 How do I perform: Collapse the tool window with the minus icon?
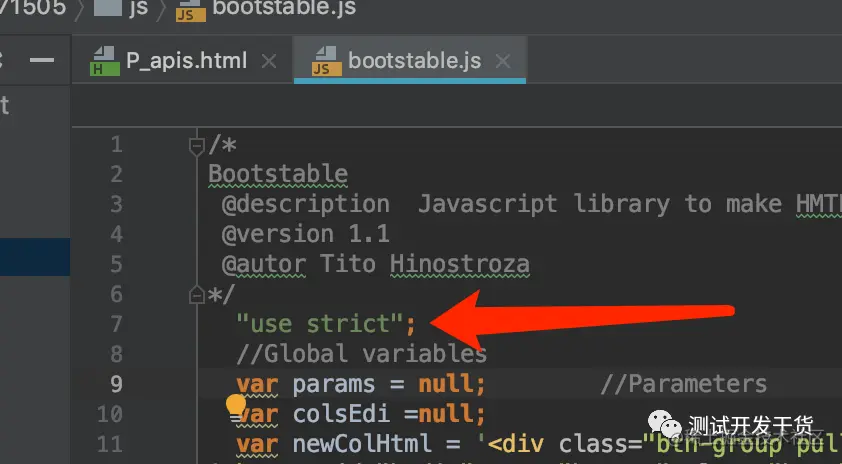pyautogui.click(x=42, y=60)
